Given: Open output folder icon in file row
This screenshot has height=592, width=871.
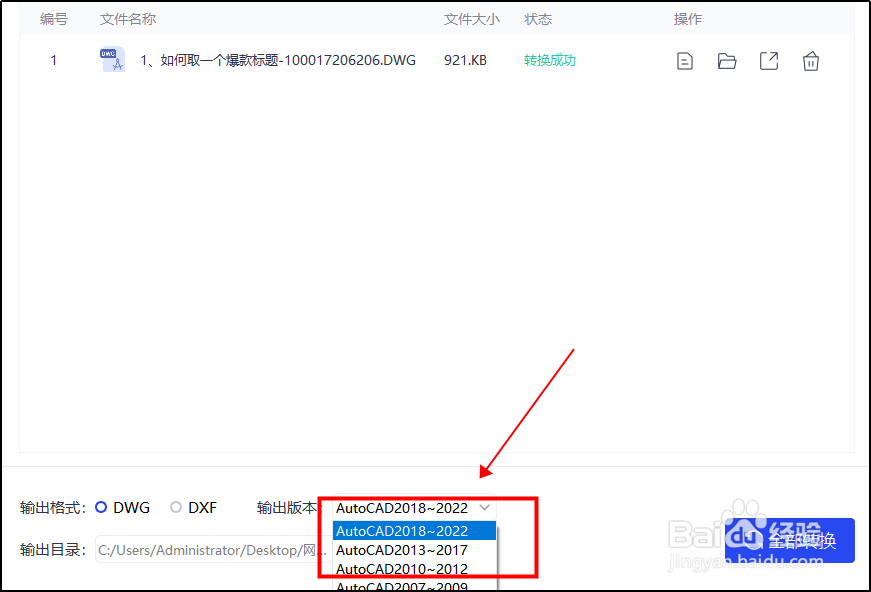Looking at the screenshot, I should click(727, 61).
